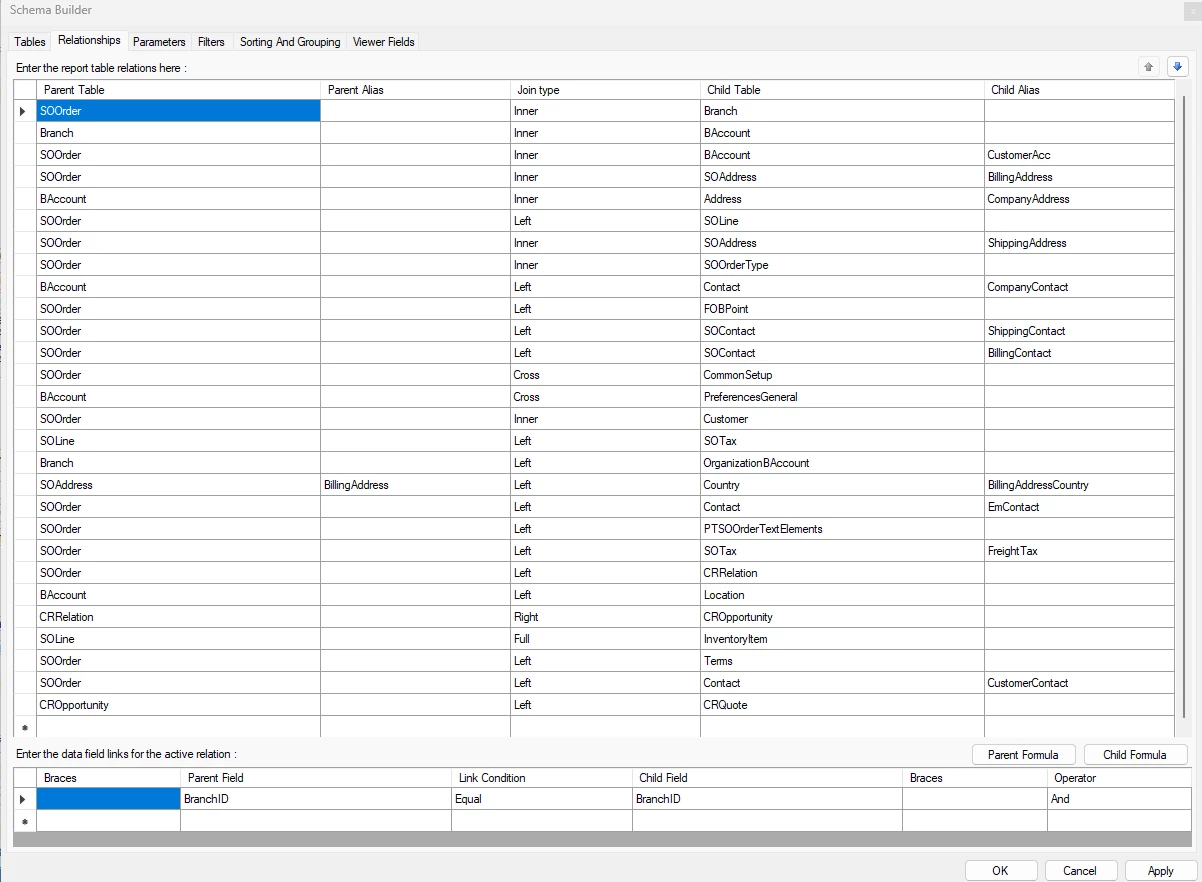Screen dimensions: 1202x882
Task: Select the ShippingContact child alias cell
Action: point(1079,331)
